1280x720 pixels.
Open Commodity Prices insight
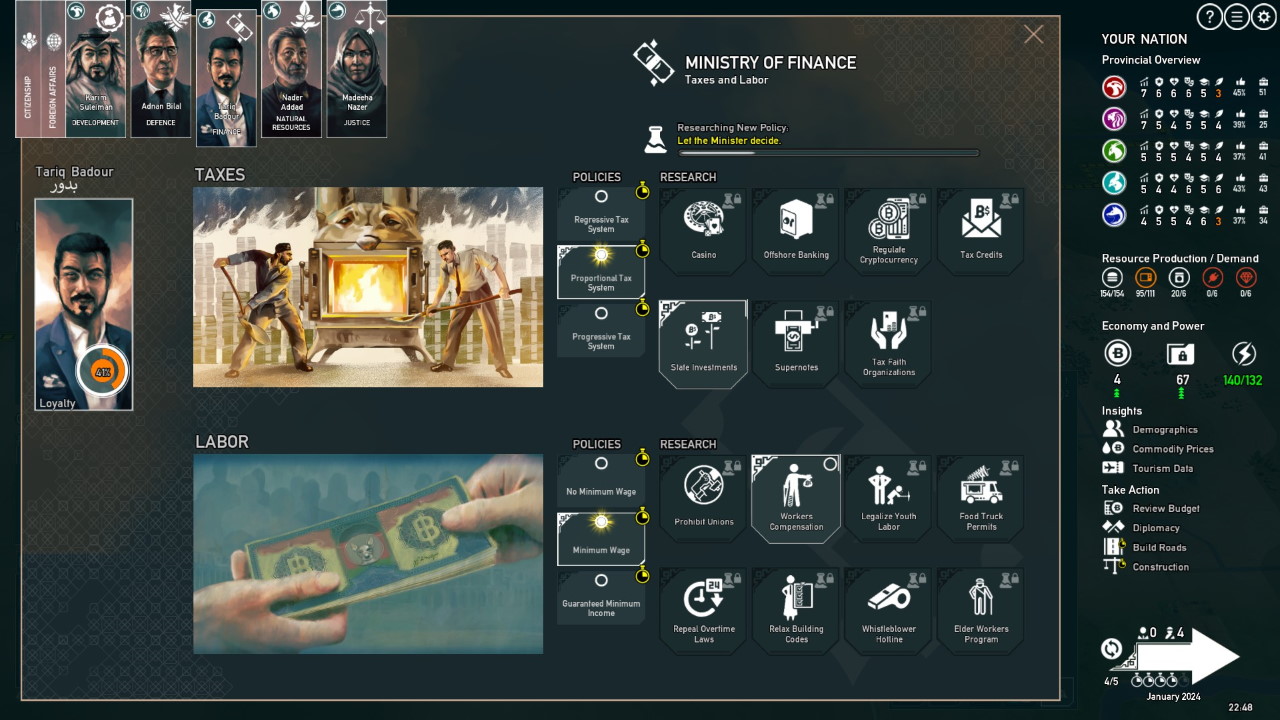pos(1172,449)
